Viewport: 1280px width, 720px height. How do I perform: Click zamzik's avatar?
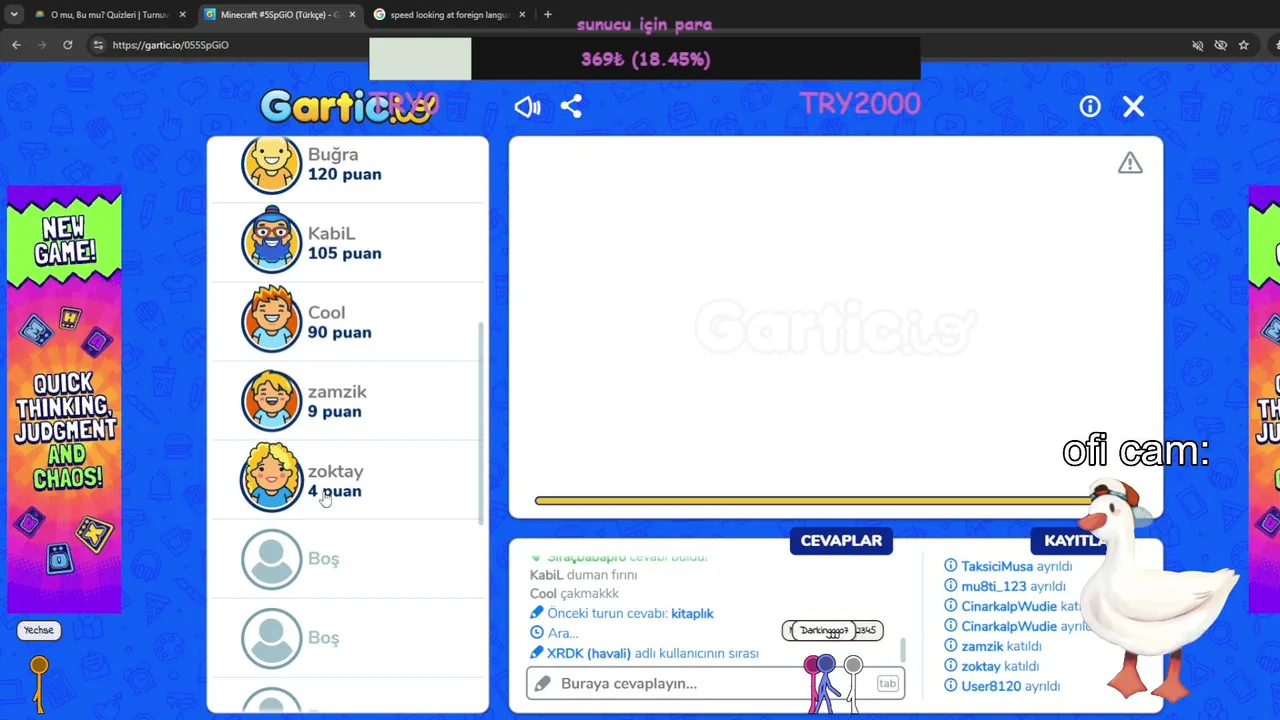tap(271, 399)
